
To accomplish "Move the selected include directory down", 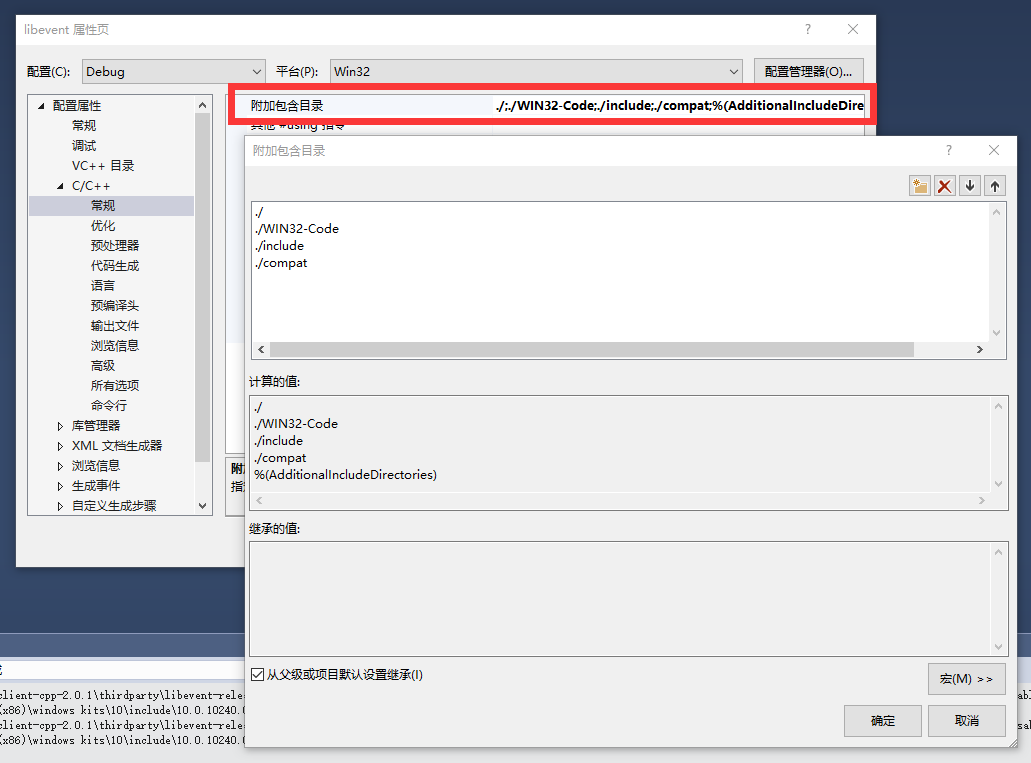I will click(x=968, y=185).
